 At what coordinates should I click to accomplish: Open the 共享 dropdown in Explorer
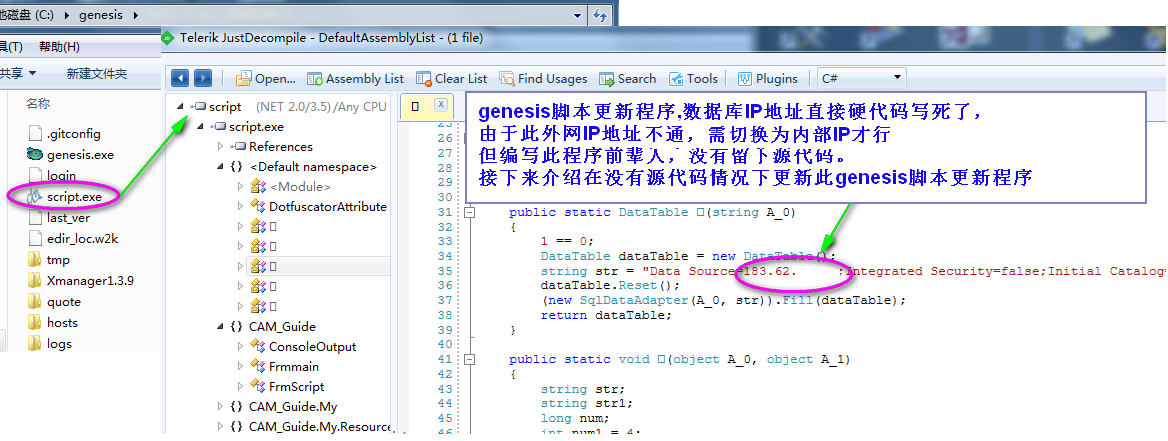(x=18, y=73)
